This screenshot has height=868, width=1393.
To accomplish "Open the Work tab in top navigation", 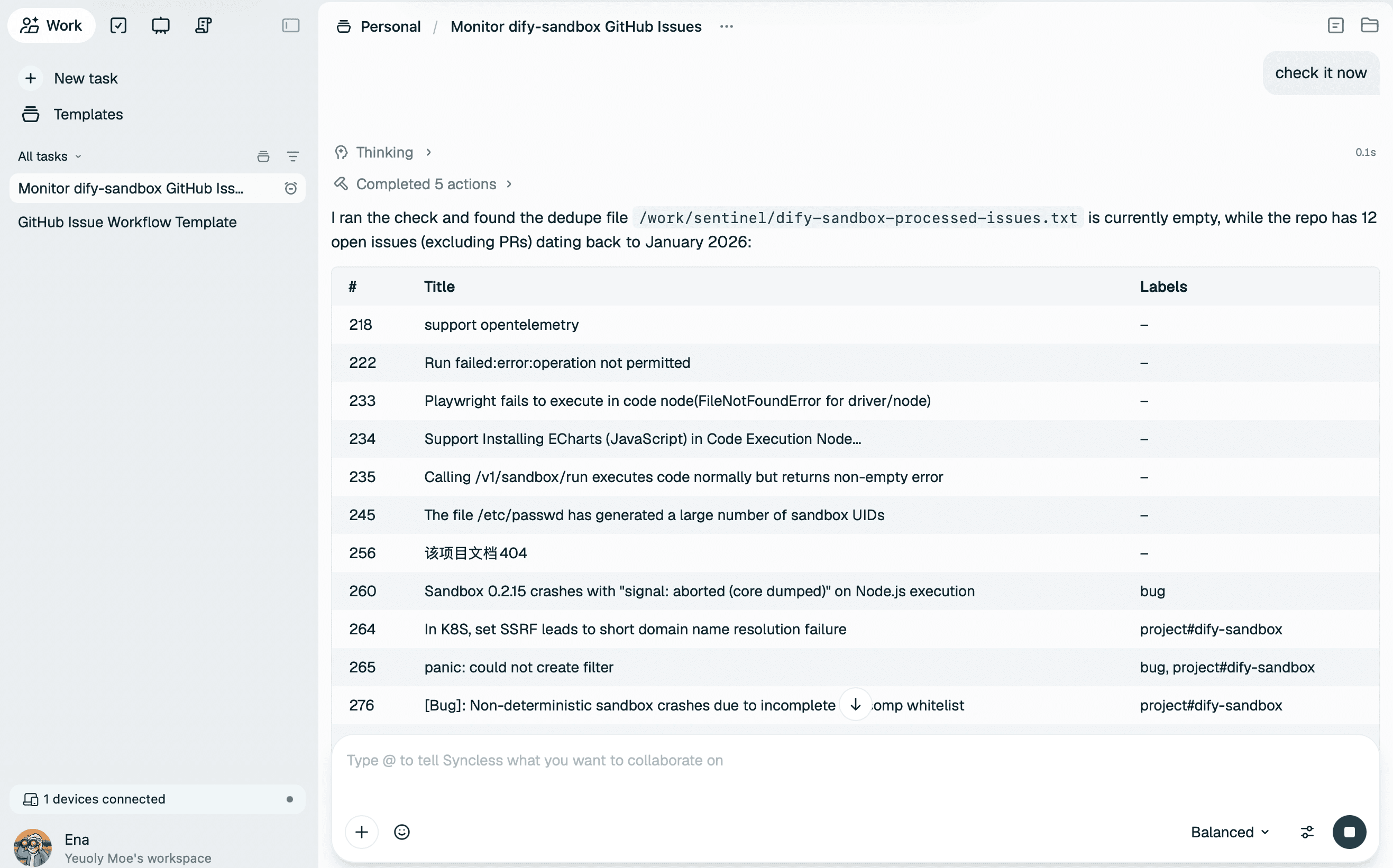I will coord(52,25).
